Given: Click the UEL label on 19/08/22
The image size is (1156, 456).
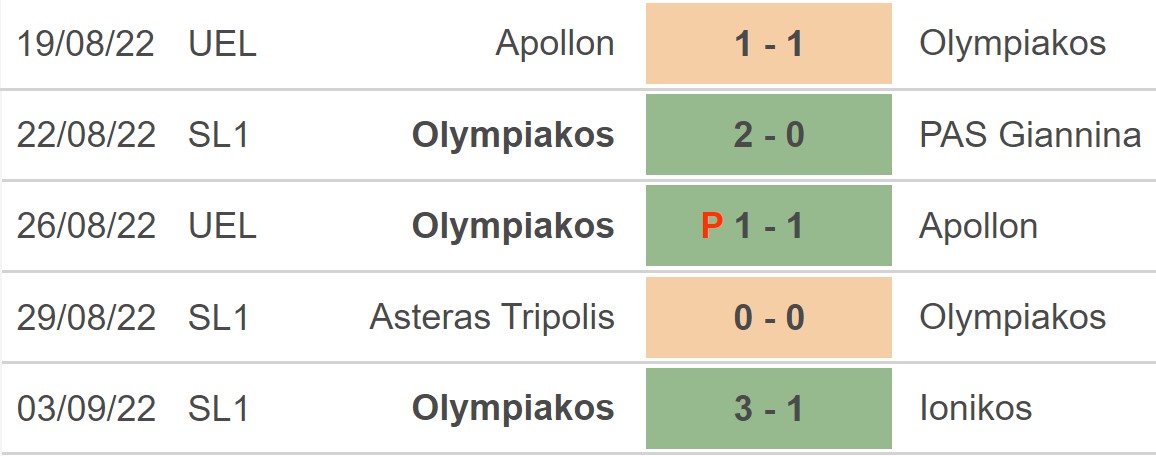Looking at the screenshot, I should point(222,44).
